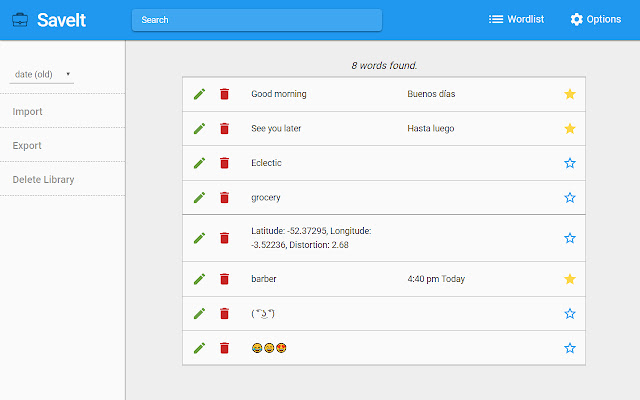Select the 'See you later' text
This screenshot has height=400, width=640.
coord(276,129)
